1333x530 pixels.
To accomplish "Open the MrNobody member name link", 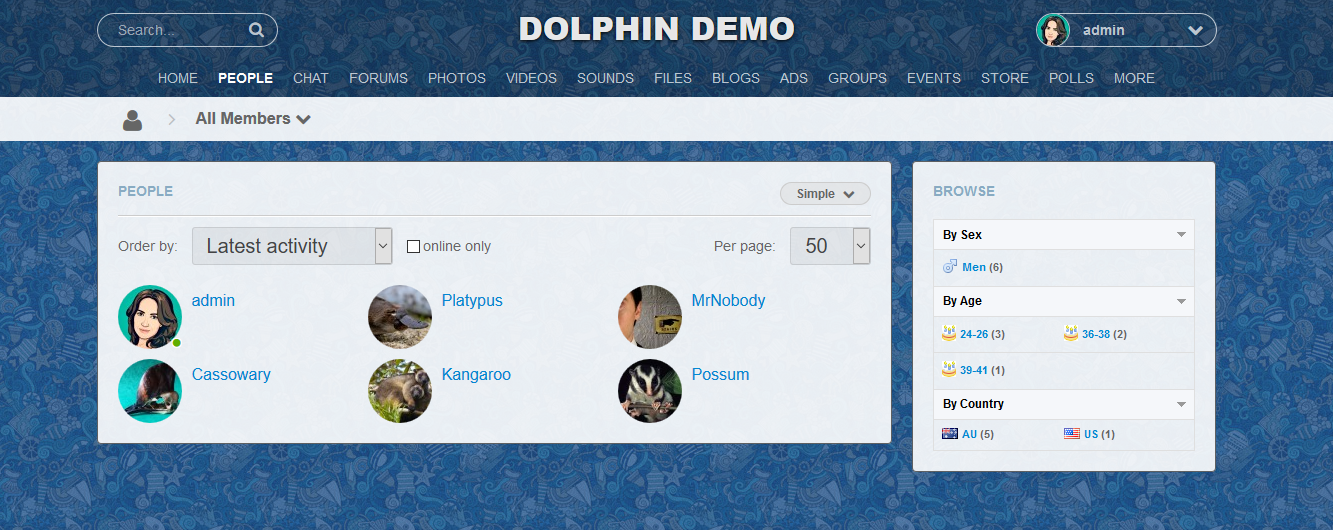I will [728, 300].
